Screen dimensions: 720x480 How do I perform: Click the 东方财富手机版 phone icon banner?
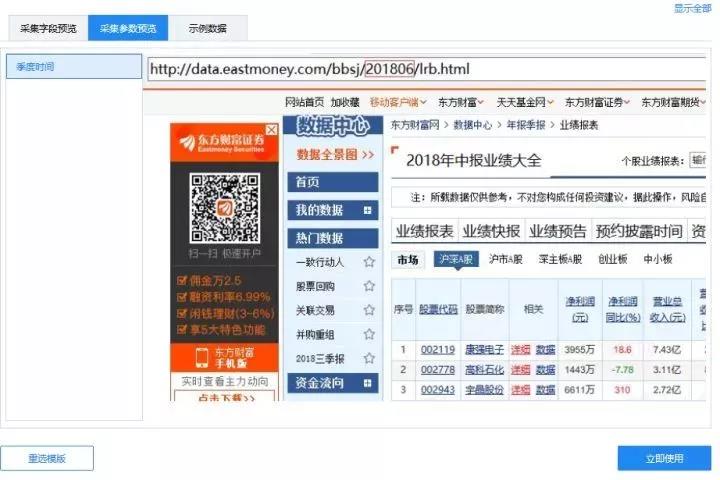(225, 357)
